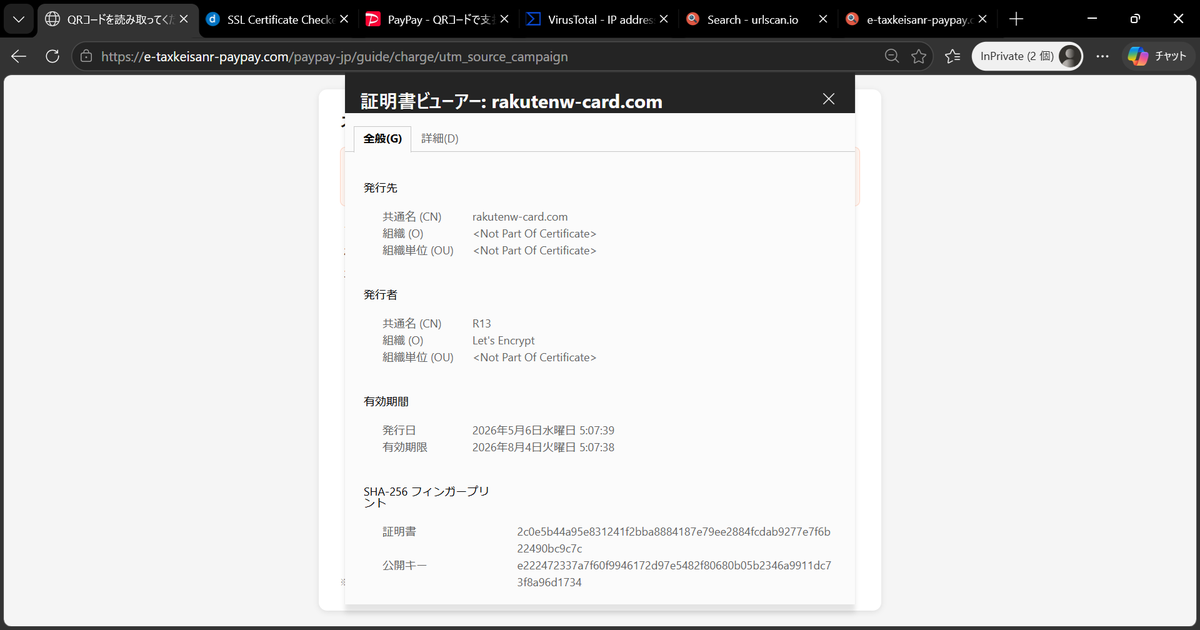Click the certificate SHA-256 fingerprint value

(x=673, y=540)
